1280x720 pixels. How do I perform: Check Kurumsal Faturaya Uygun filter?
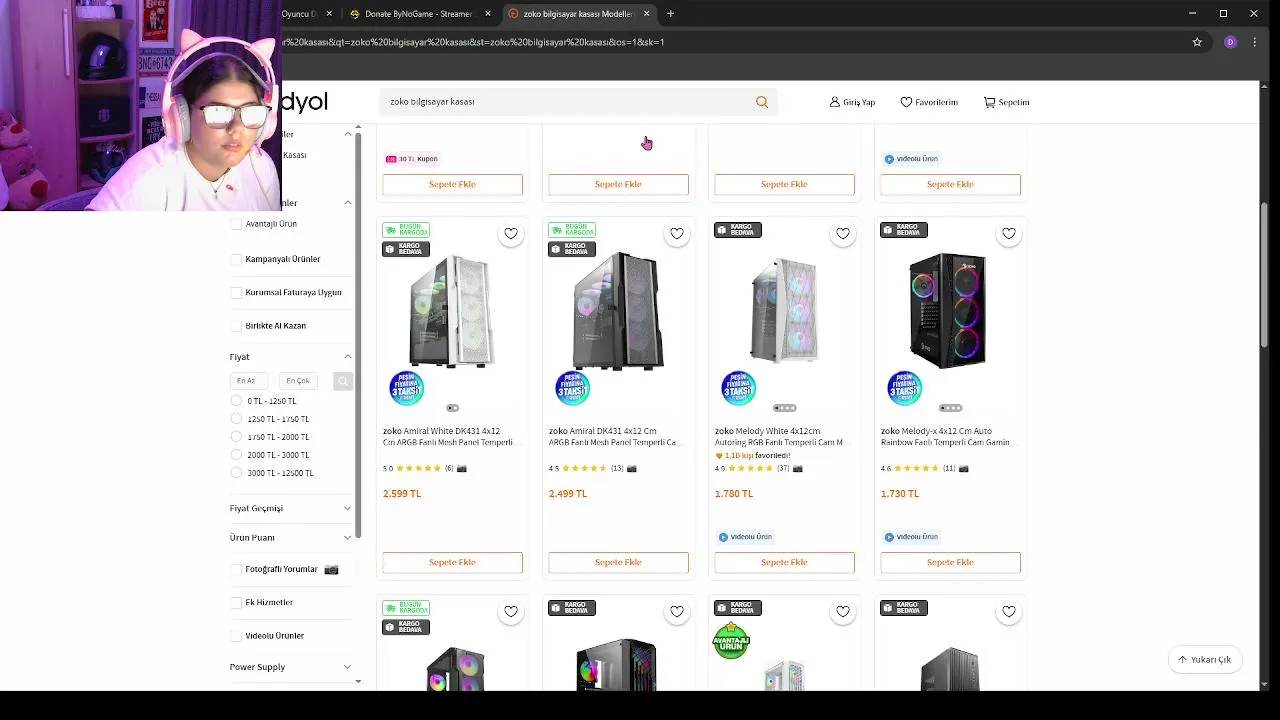click(x=237, y=293)
